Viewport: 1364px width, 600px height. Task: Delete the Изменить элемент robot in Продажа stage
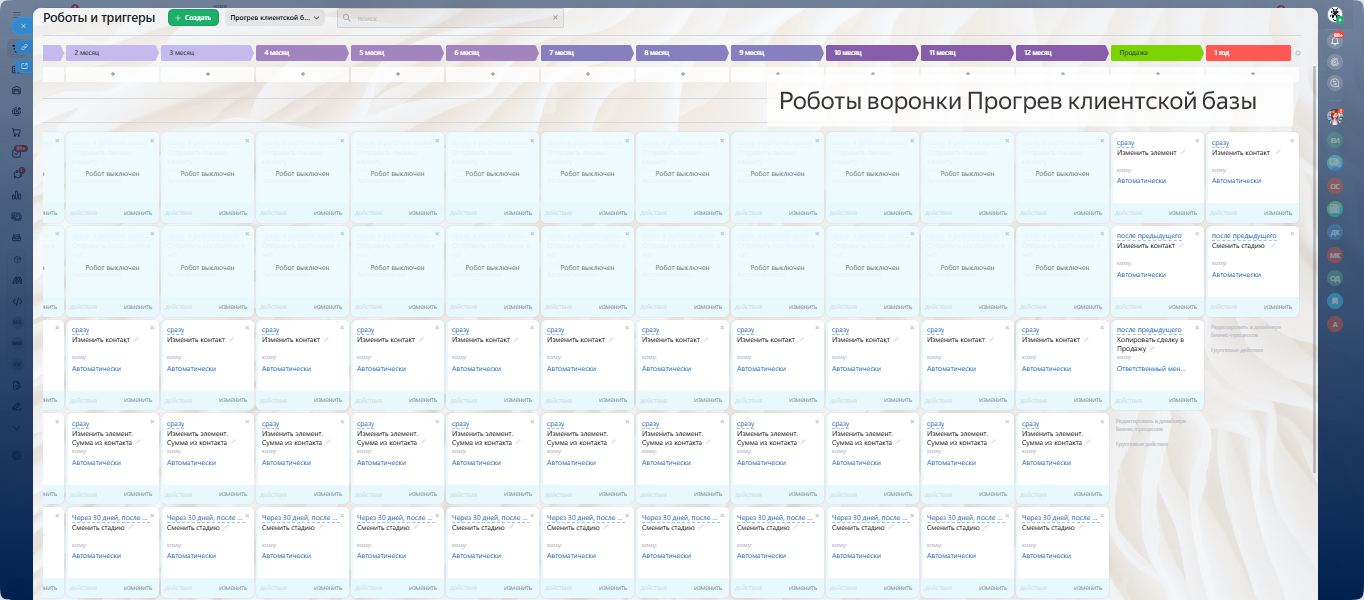coord(1197,140)
